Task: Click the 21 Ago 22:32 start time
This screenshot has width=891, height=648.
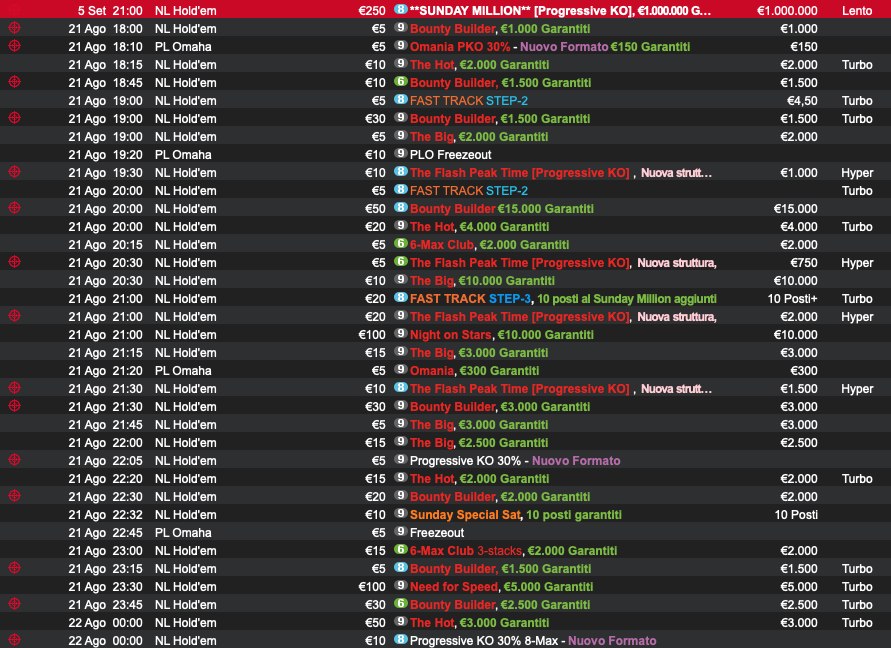Action: click(x=105, y=515)
